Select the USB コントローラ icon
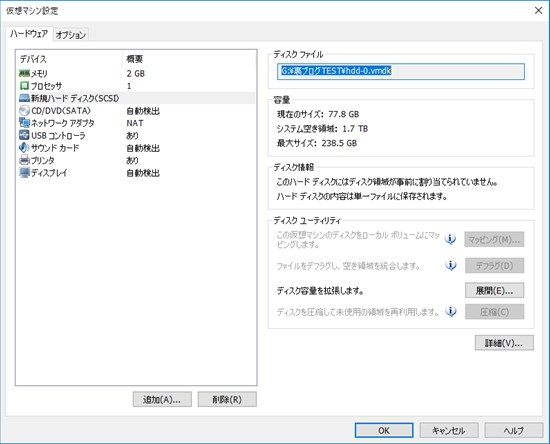Screen dimensions: 550x444 pos(24,135)
